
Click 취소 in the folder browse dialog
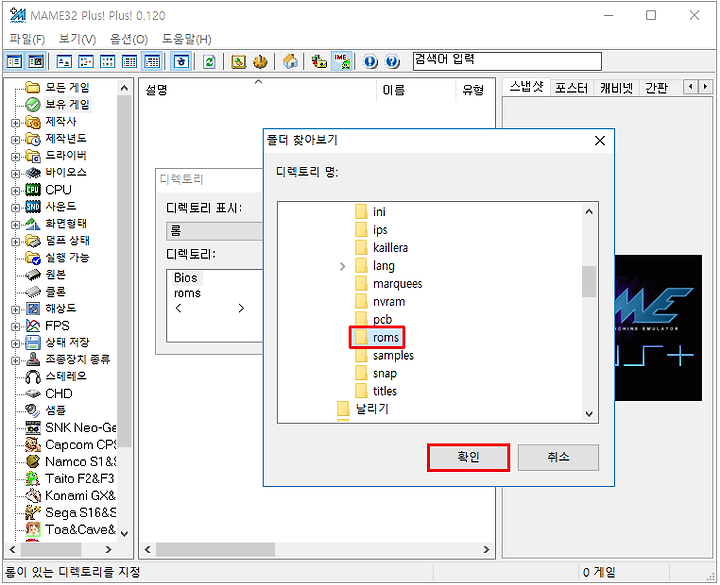(558, 457)
